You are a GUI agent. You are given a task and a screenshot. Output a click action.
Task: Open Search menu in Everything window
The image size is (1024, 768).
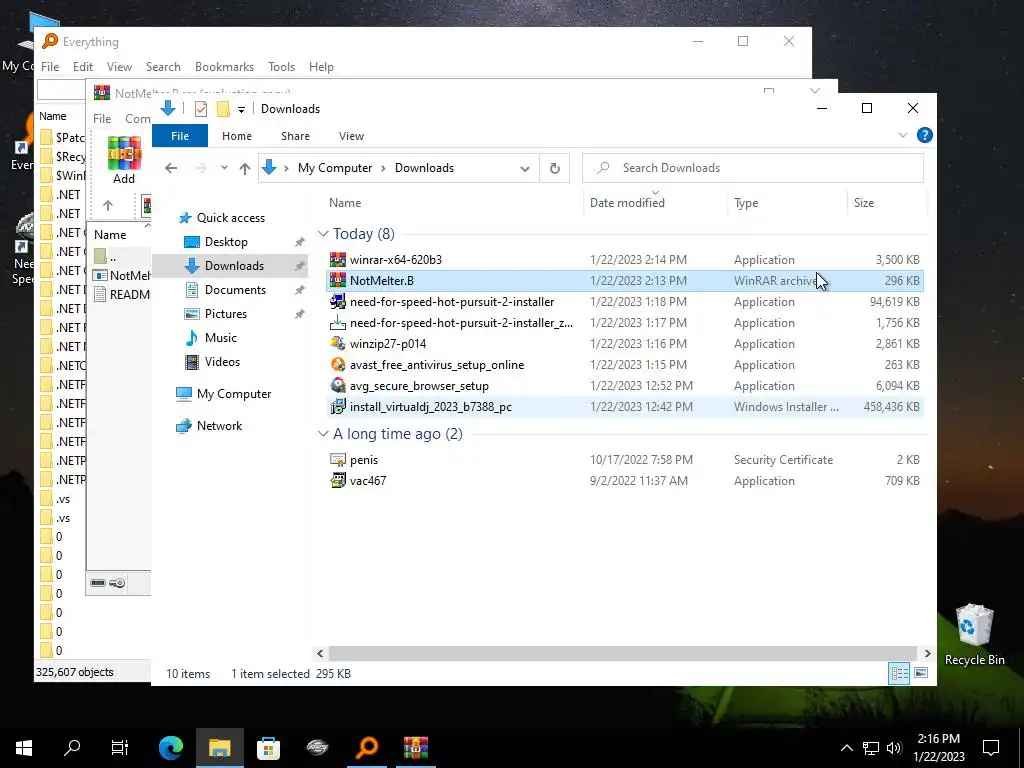coord(163,67)
